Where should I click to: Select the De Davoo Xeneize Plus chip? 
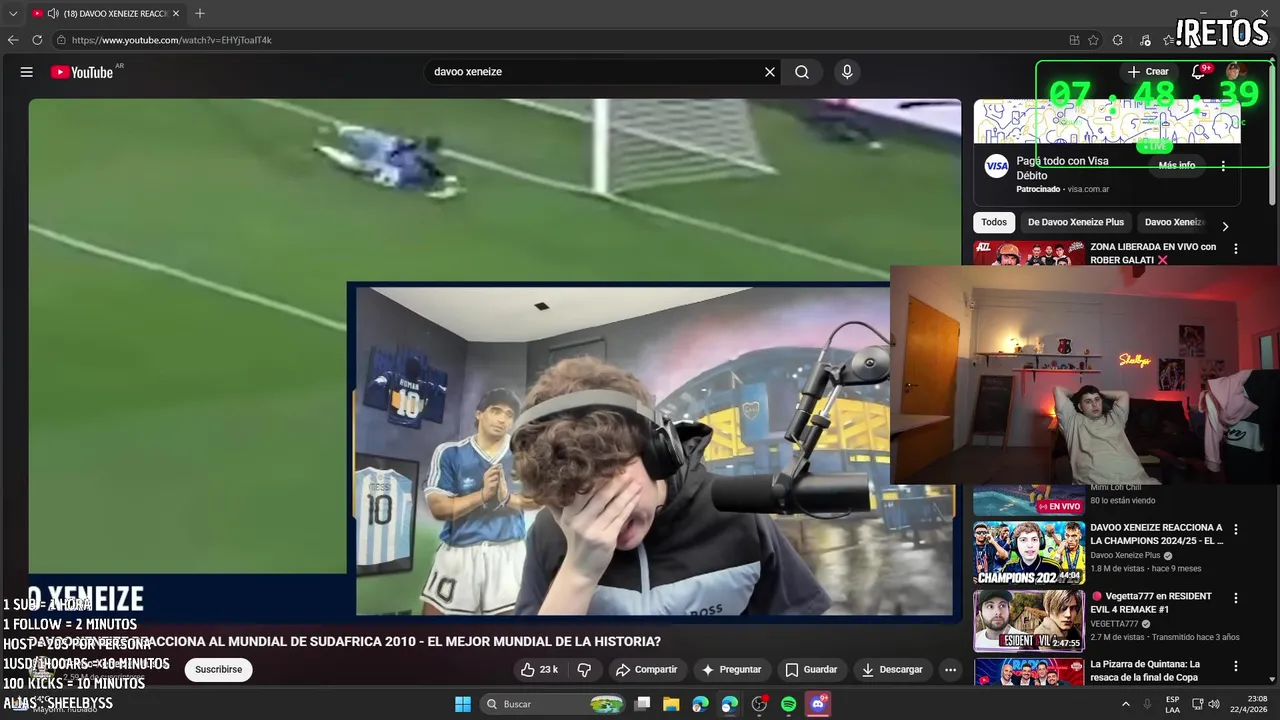pyautogui.click(x=1075, y=222)
